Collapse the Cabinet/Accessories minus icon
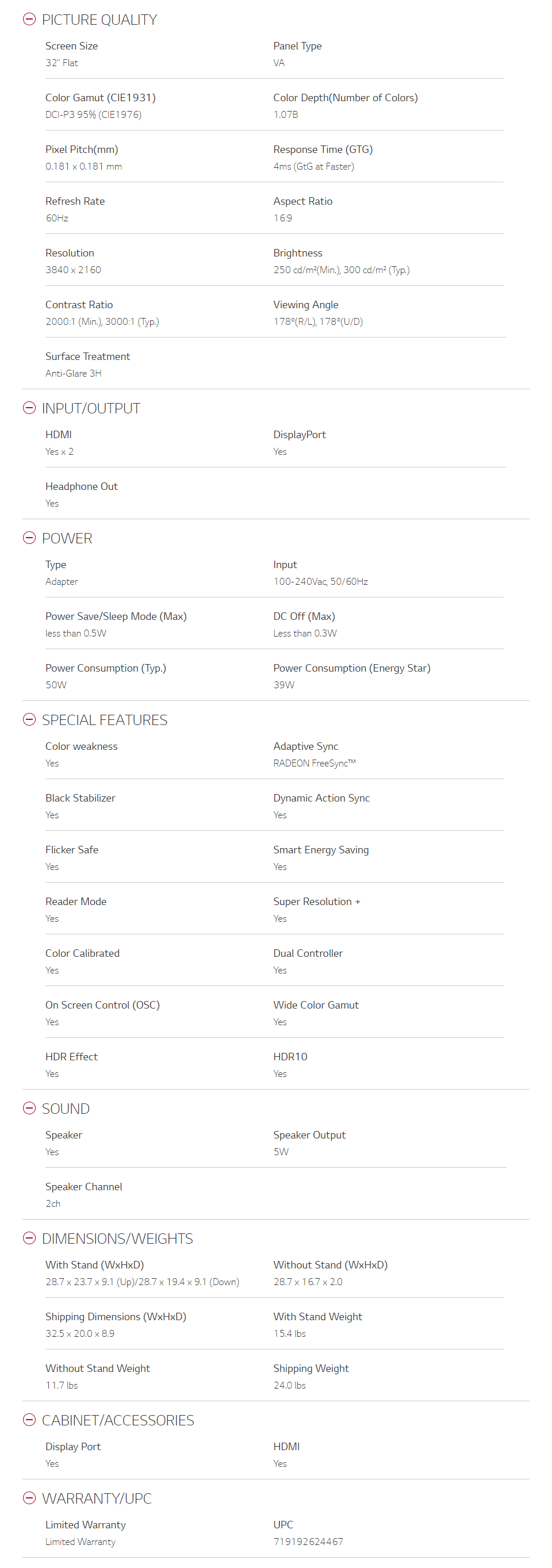 pyautogui.click(x=29, y=1420)
